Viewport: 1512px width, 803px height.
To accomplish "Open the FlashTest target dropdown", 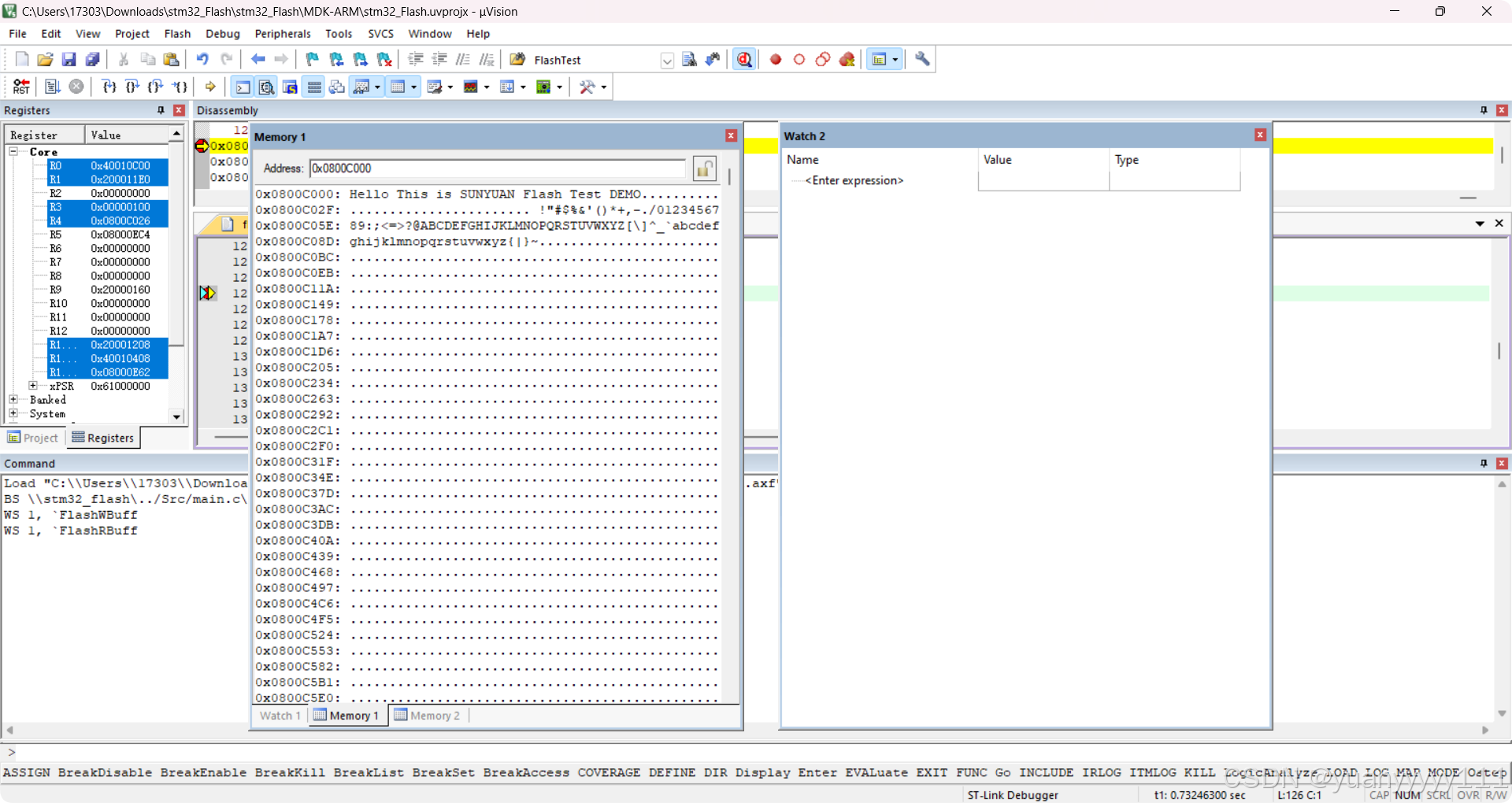I will pos(667,61).
